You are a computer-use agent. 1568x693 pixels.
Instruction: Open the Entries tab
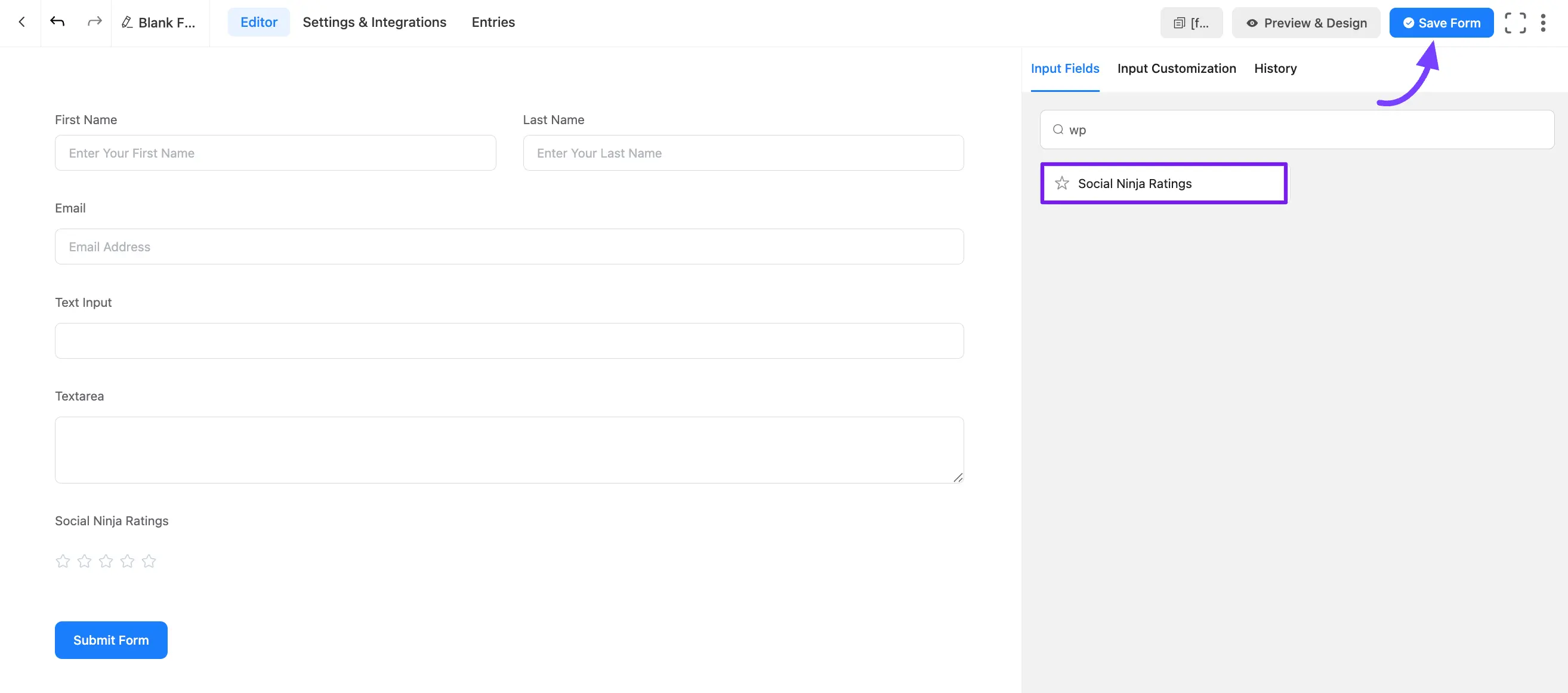pyautogui.click(x=492, y=22)
